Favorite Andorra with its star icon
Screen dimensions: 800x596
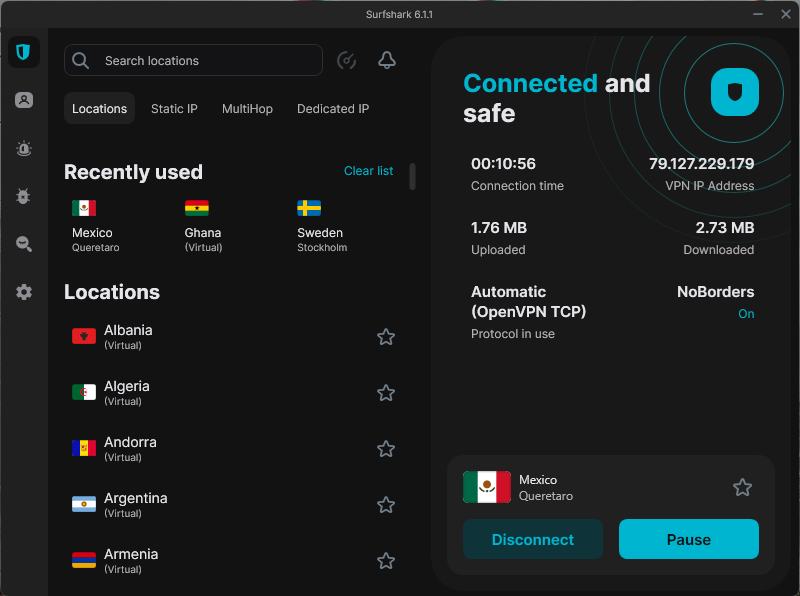pyautogui.click(x=386, y=449)
